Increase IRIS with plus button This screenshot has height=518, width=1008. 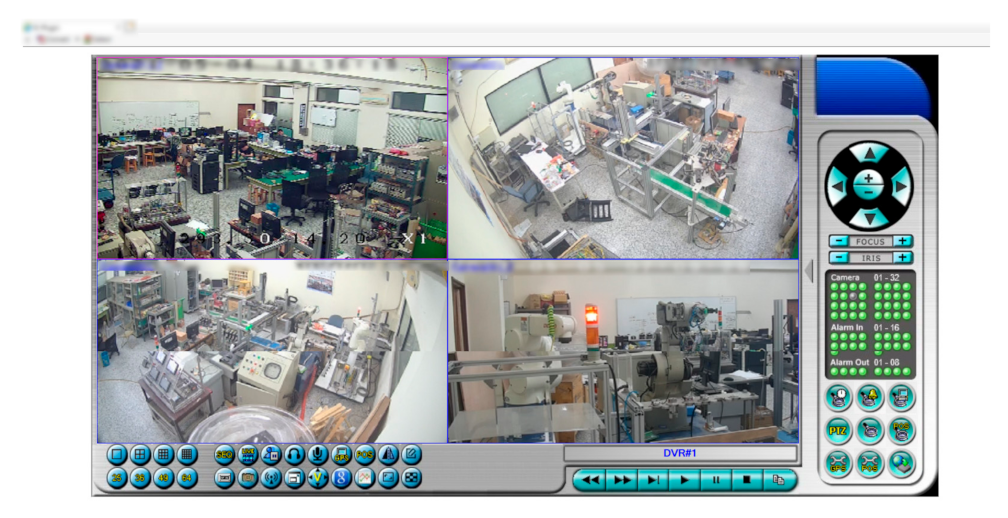point(903,258)
